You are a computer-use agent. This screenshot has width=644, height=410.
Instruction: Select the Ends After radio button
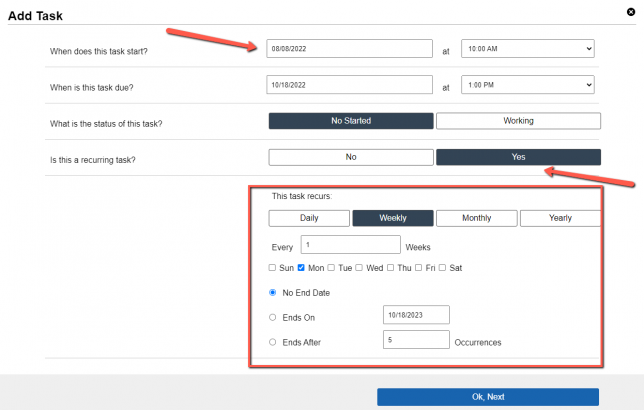point(272,342)
